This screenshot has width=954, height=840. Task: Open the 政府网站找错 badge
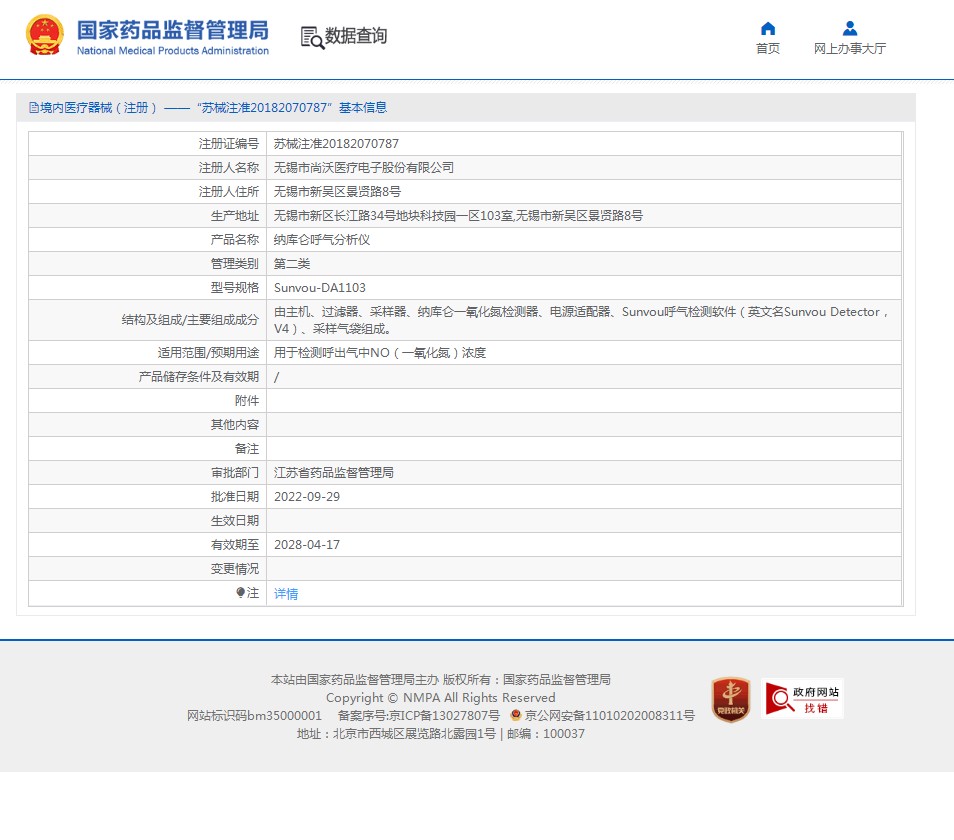(803, 699)
